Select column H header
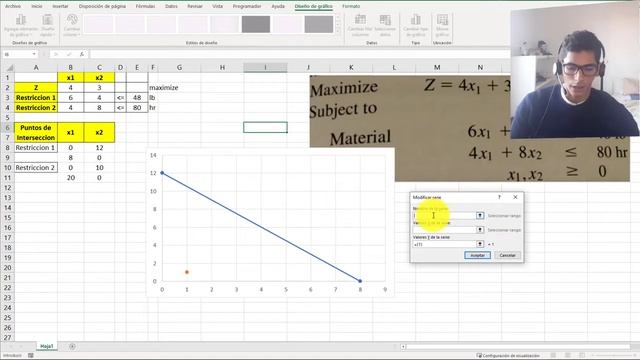Screen dimensions: 640x360 (222, 67)
